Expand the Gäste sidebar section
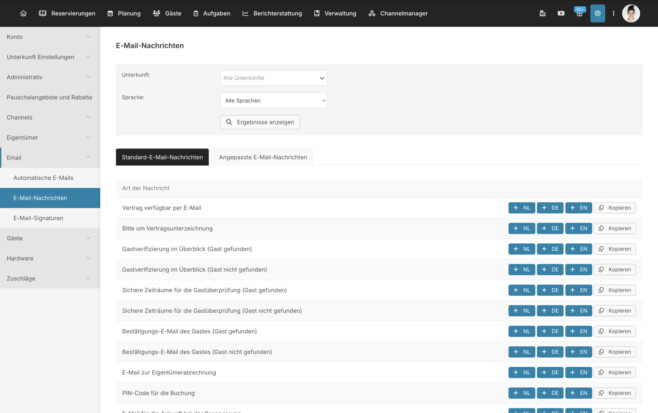This screenshot has height=413, width=658. coord(50,238)
